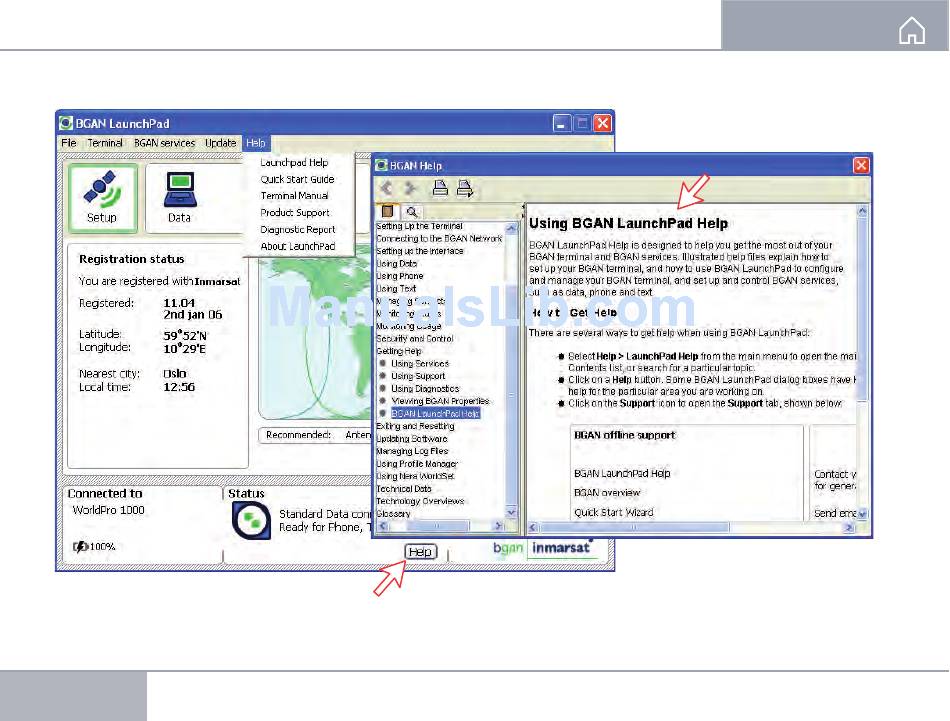Viewport: 950px width, 721px height.
Task: Open Exiting and Resetting topic
Action: (415, 426)
